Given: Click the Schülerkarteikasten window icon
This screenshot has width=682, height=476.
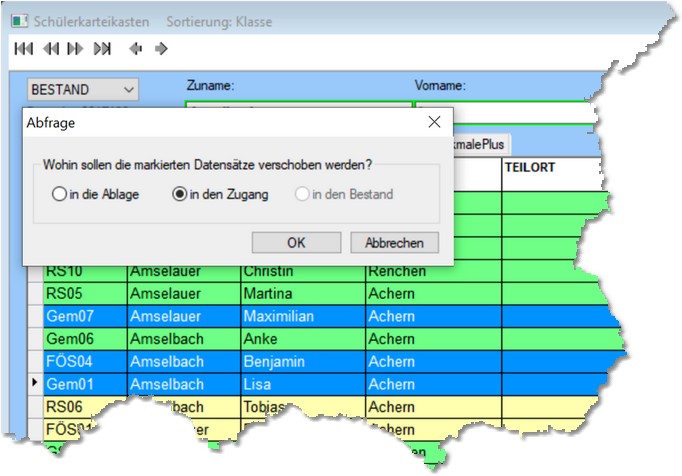Looking at the screenshot, I should pos(20,21).
